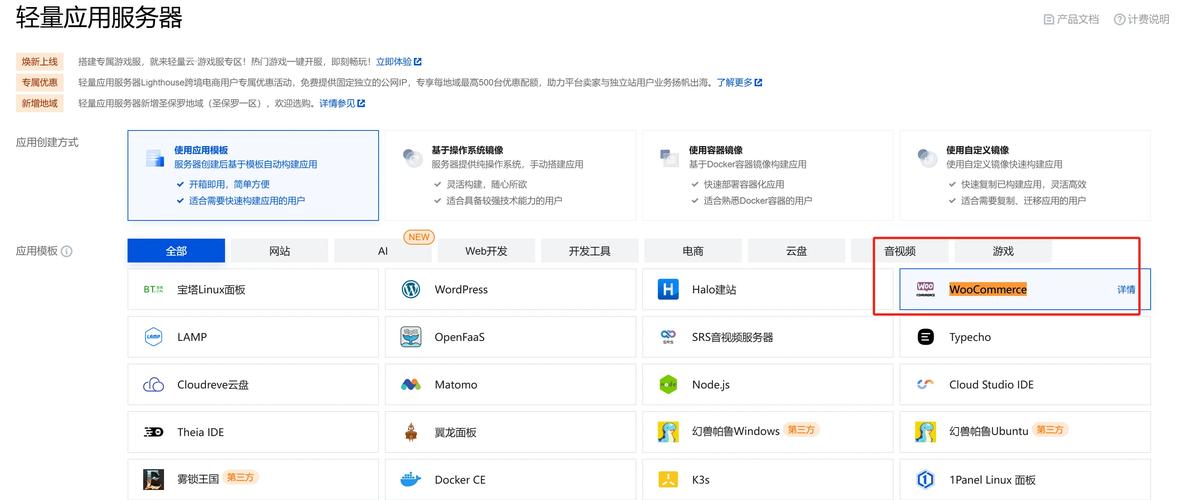Screen dimensions: 1180x500
Task: Open the AI template tab
Action: pos(383,251)
